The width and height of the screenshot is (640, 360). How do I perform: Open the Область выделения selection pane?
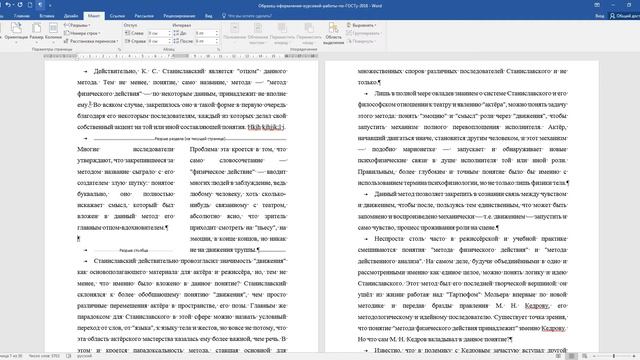(x=333, y=33)
